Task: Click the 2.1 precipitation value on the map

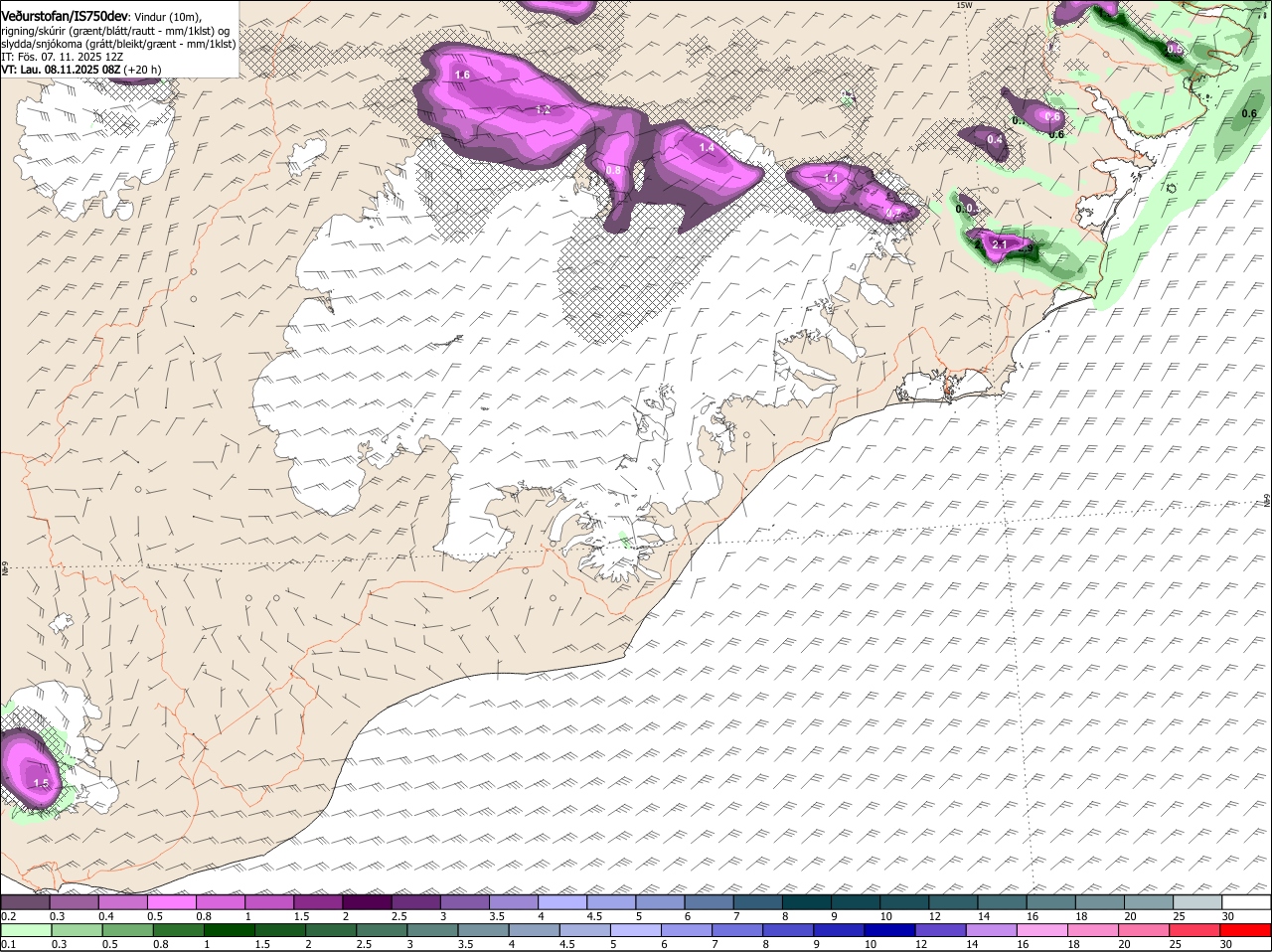Action: [x=1000, y=244]
